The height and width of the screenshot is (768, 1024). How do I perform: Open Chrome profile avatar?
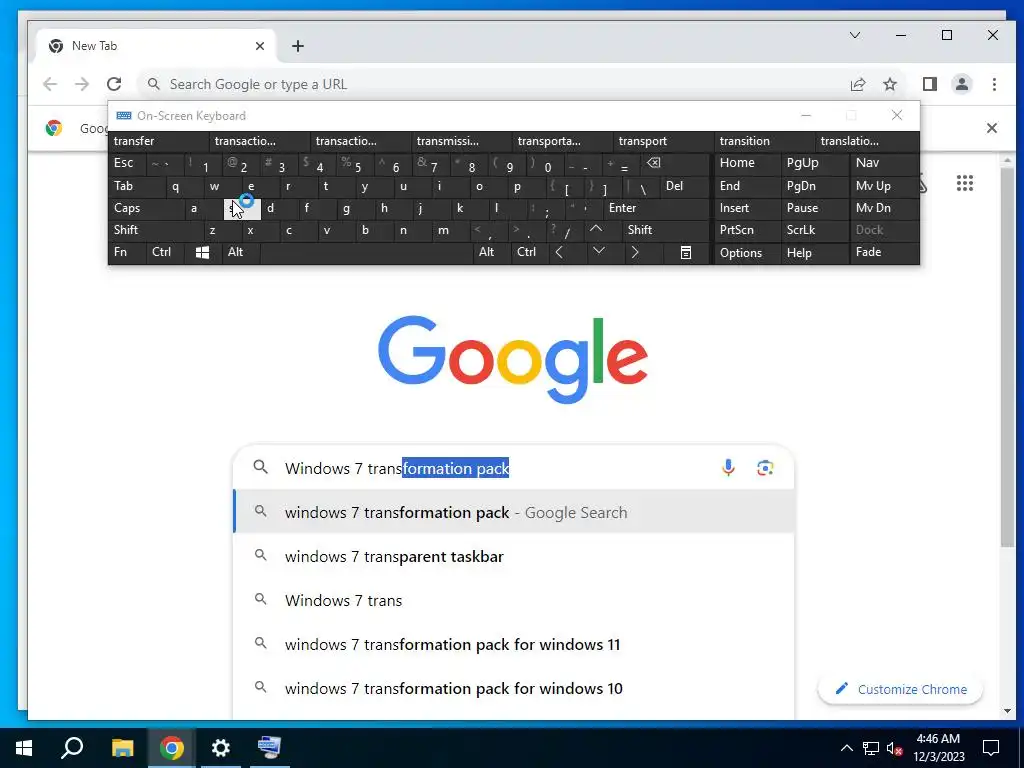click(x=962, y=84)
